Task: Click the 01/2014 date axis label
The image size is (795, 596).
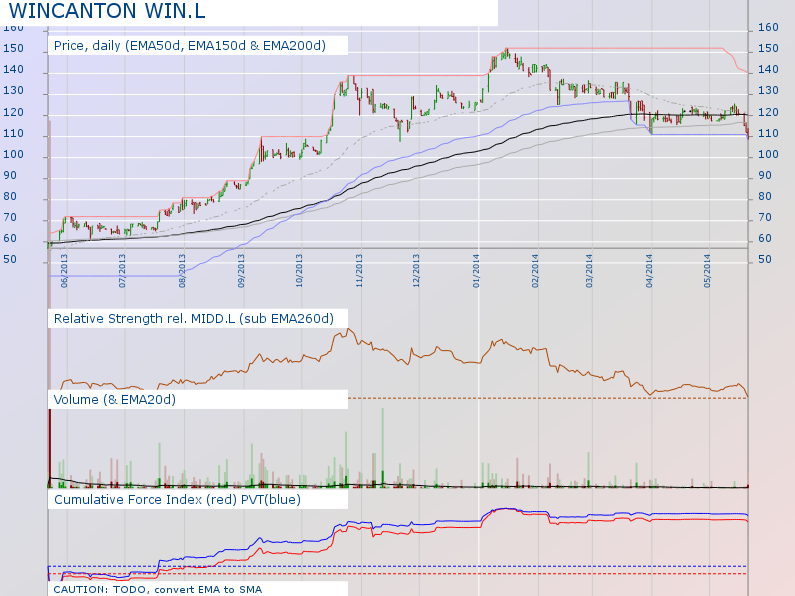Action: click(476, 271)
